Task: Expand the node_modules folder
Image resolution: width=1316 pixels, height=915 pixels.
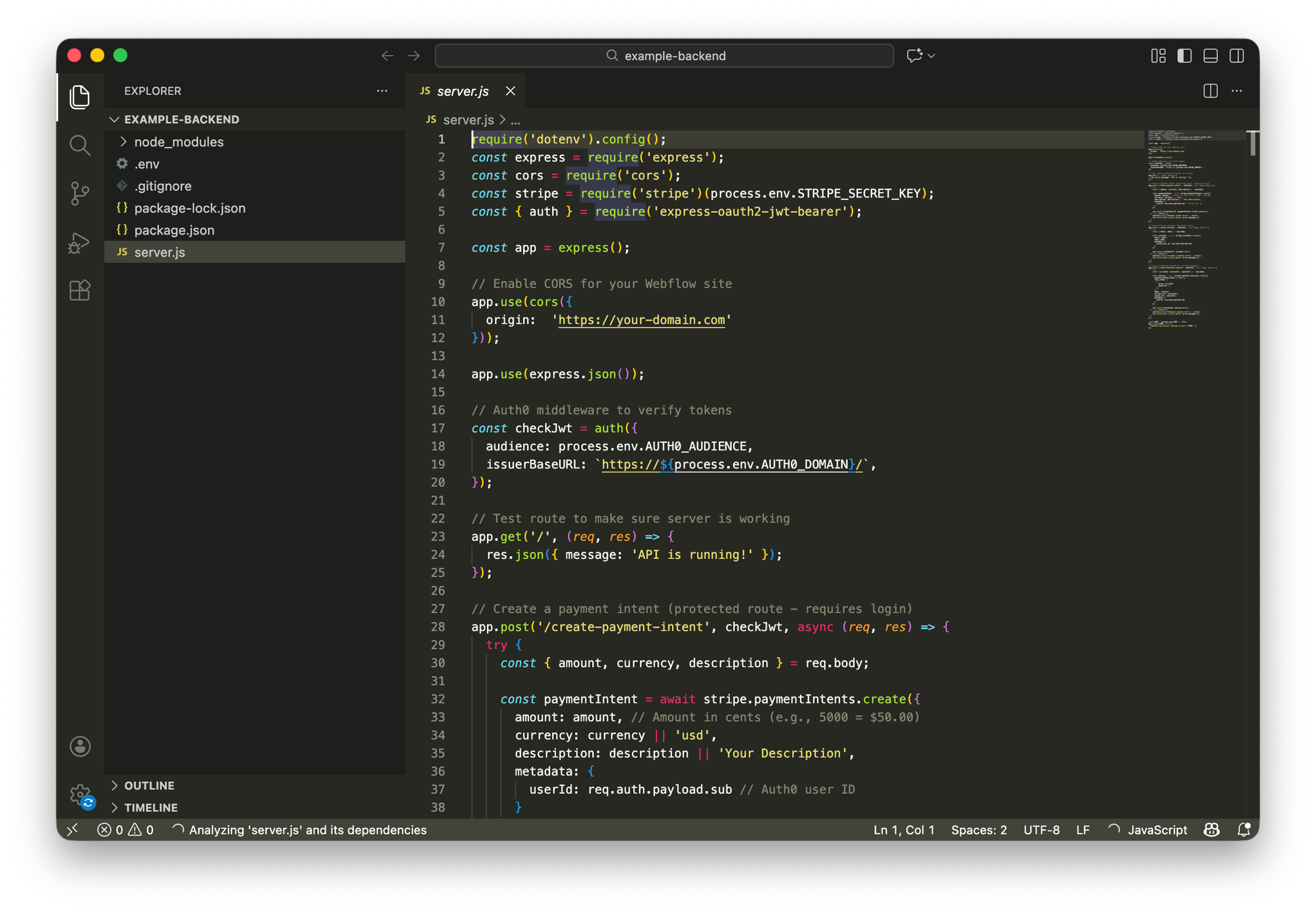Action: 179,142
